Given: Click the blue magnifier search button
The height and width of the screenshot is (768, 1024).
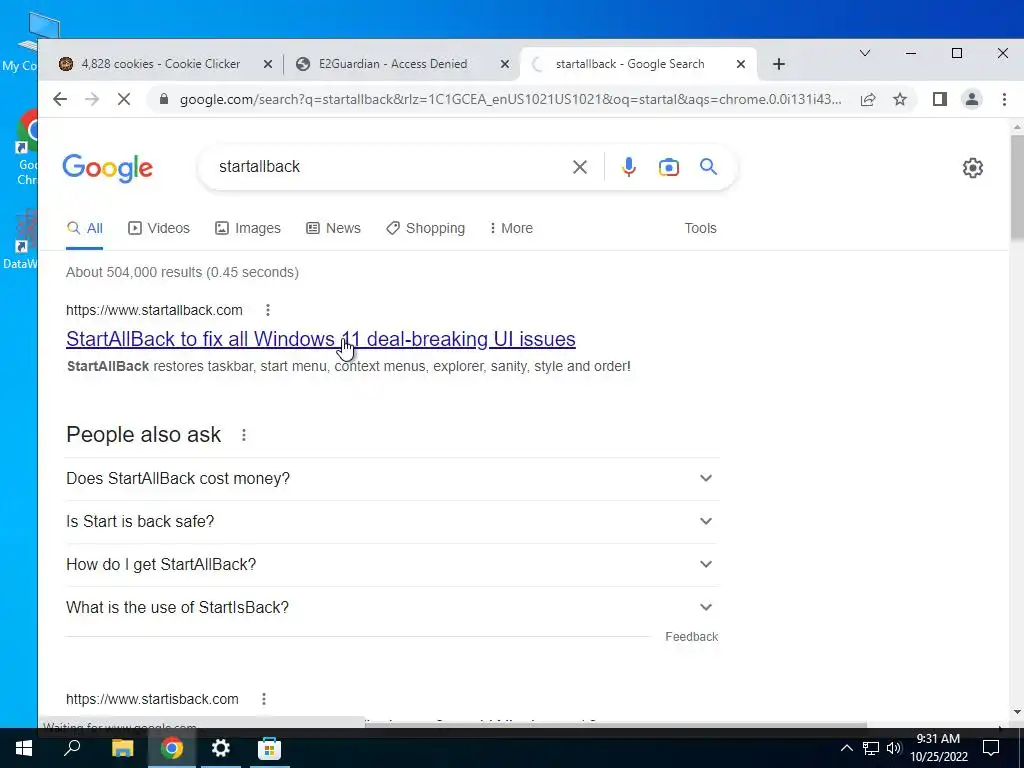Looking at the screenshot, I should 709,167.
